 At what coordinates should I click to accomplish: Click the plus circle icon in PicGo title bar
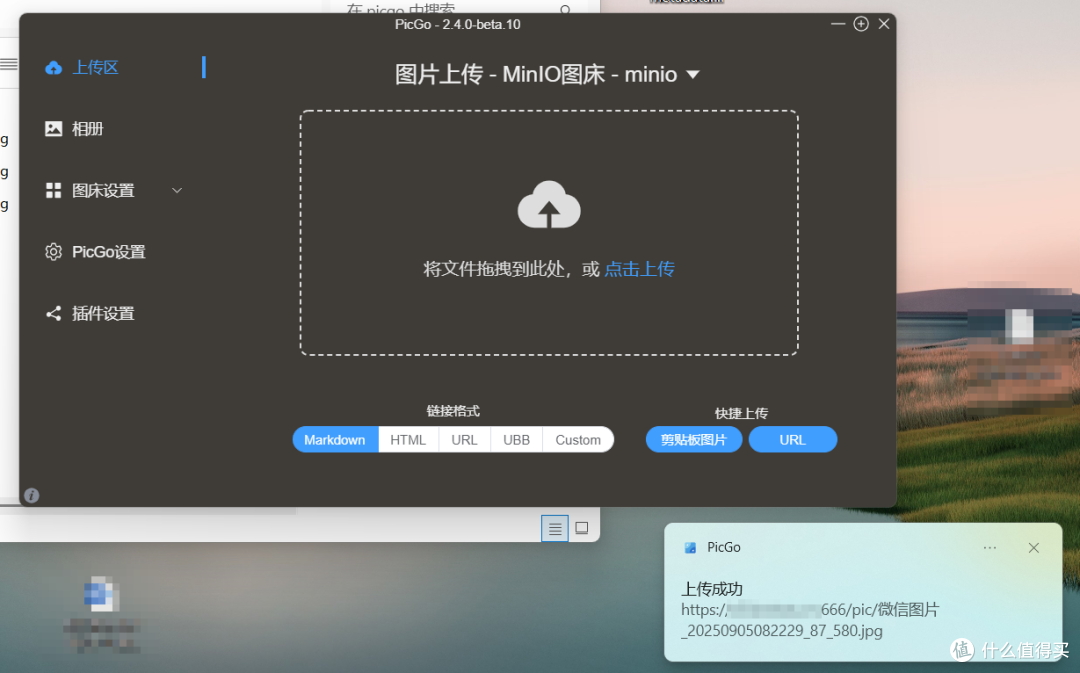(x=861, y=24)
